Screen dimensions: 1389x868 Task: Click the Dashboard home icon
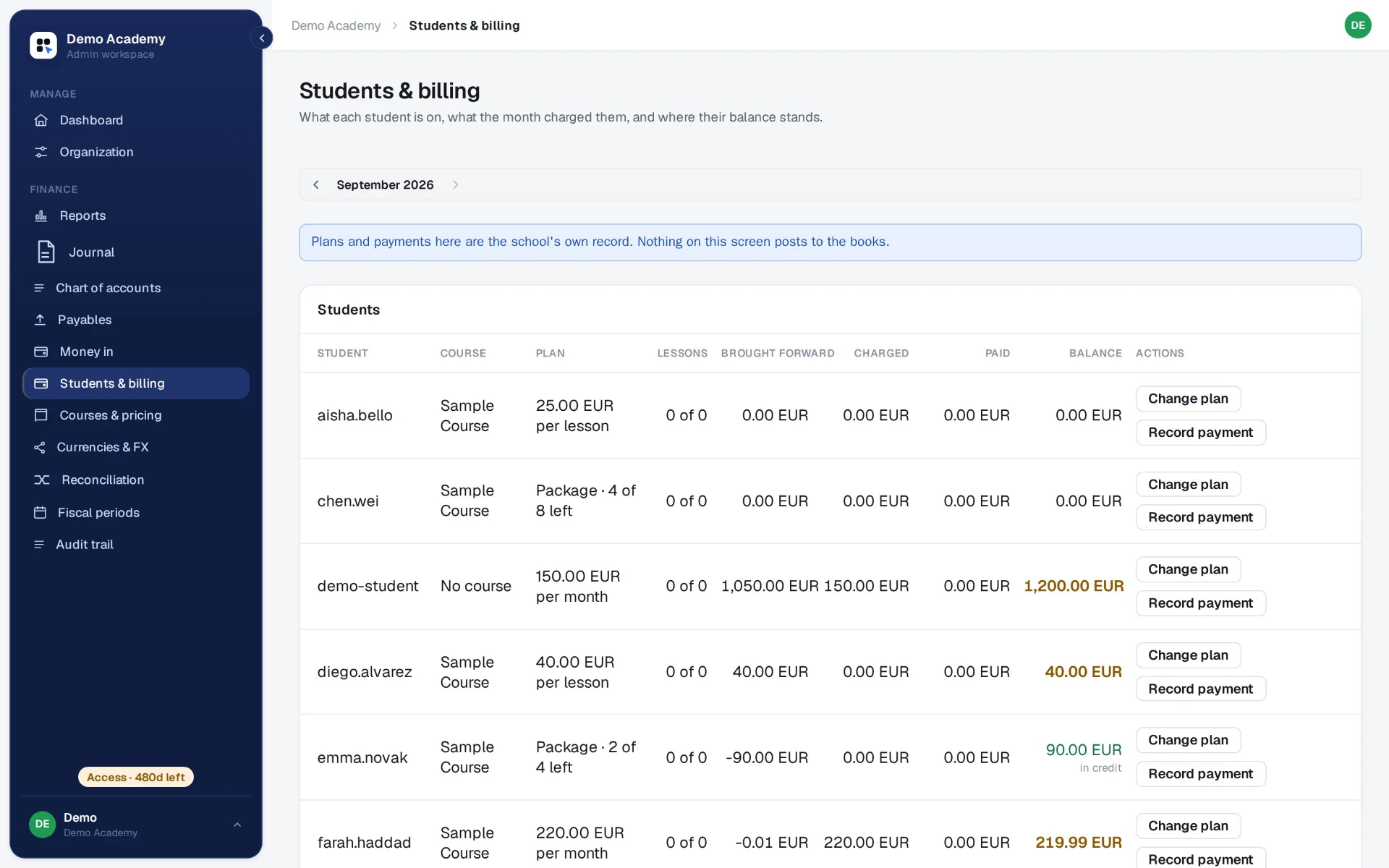tap(41, 120)
